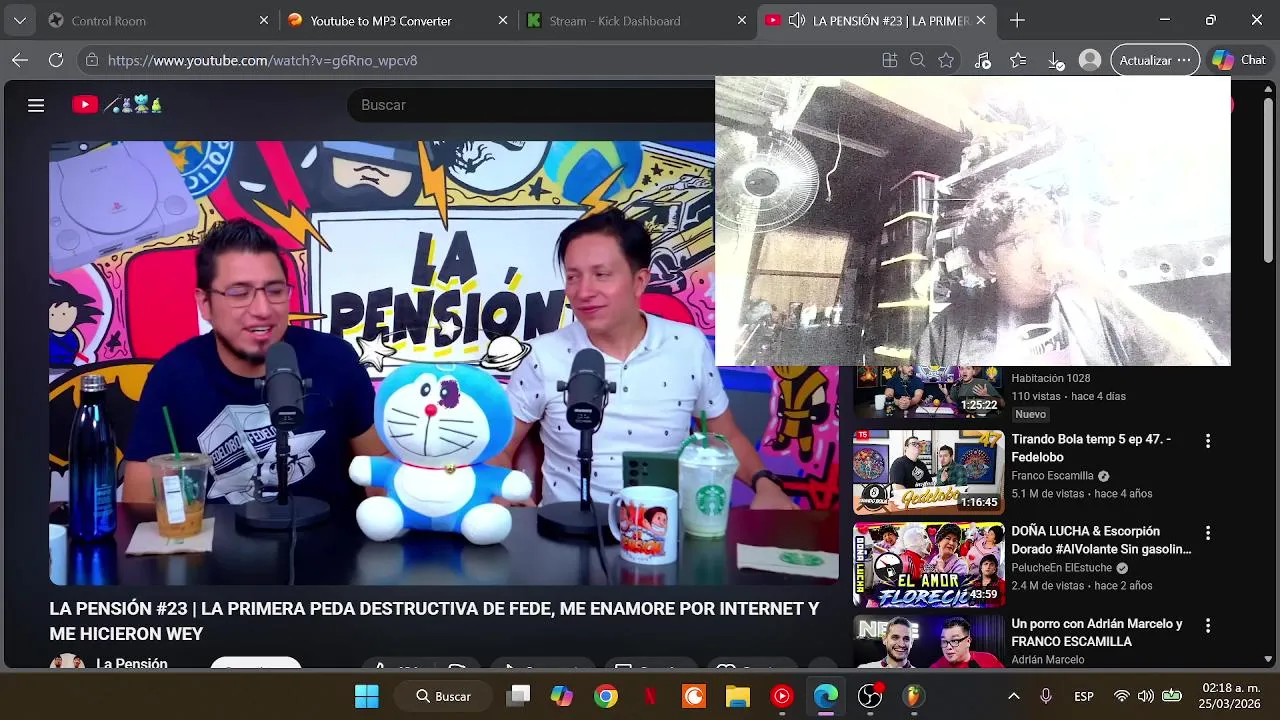
Task: Open the DOÑA LUCHA & Escorpión Dorado thumbnail
Action: pyautogui.click(x=928, y=564)
